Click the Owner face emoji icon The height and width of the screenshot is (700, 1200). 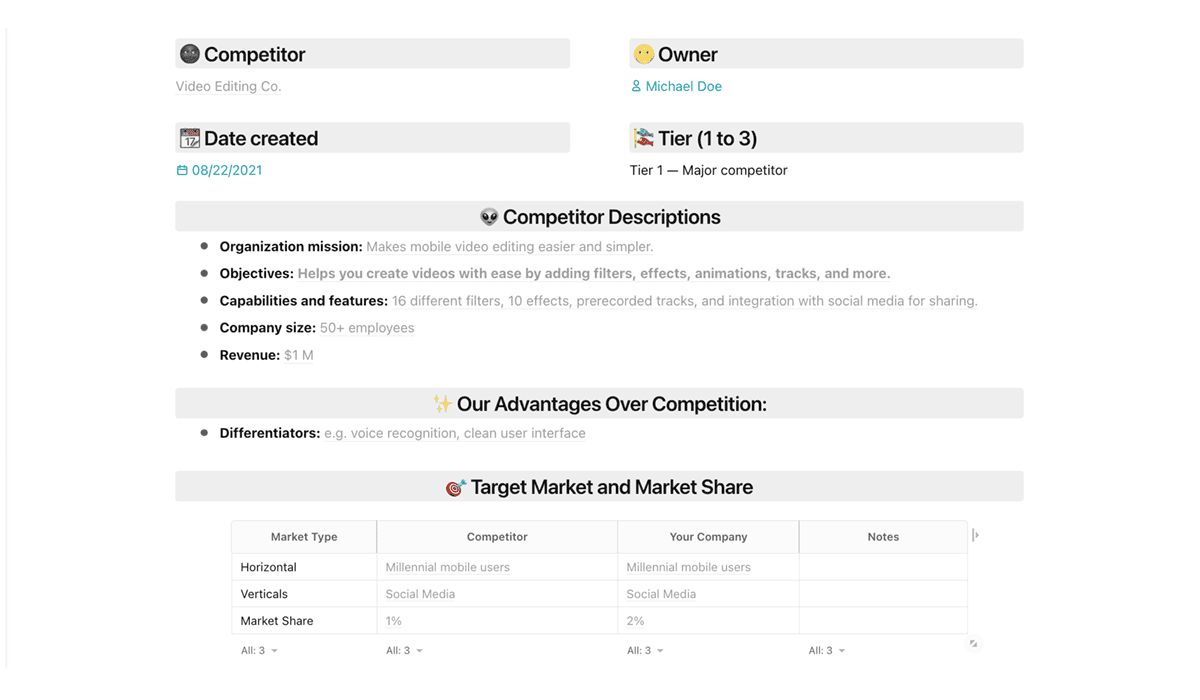(x=644, y=54)
